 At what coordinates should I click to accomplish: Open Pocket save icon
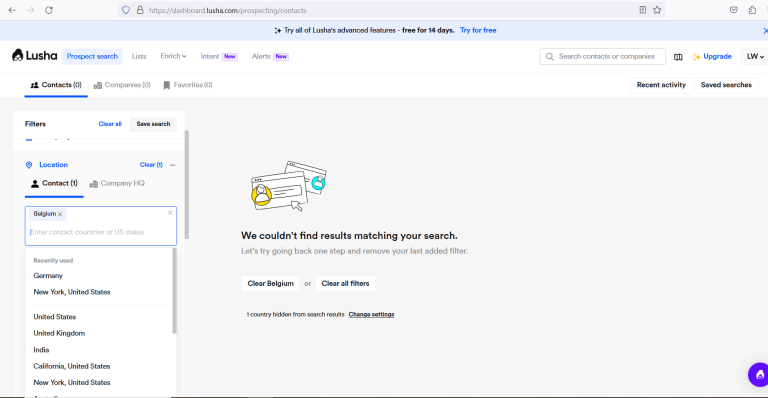coord(733,10)
